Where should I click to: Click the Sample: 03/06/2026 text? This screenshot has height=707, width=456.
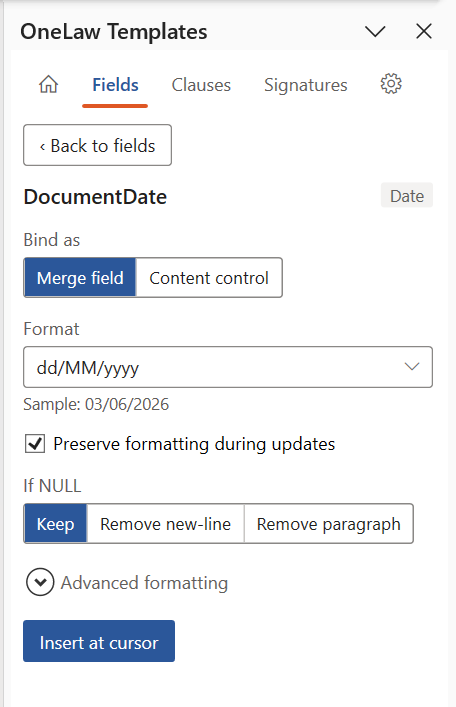click(96, 404)
